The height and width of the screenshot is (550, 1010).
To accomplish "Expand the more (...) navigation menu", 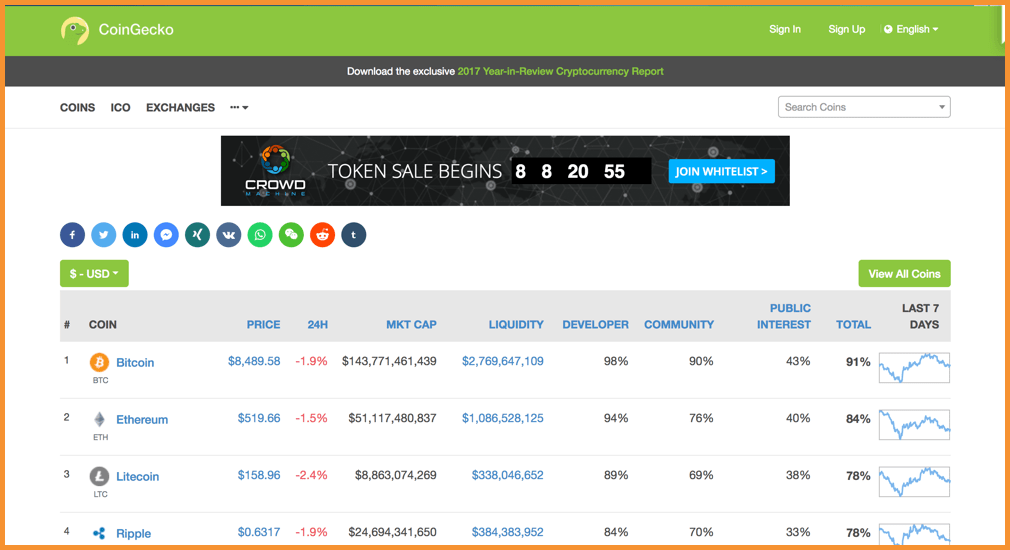I will coord(239,108).
